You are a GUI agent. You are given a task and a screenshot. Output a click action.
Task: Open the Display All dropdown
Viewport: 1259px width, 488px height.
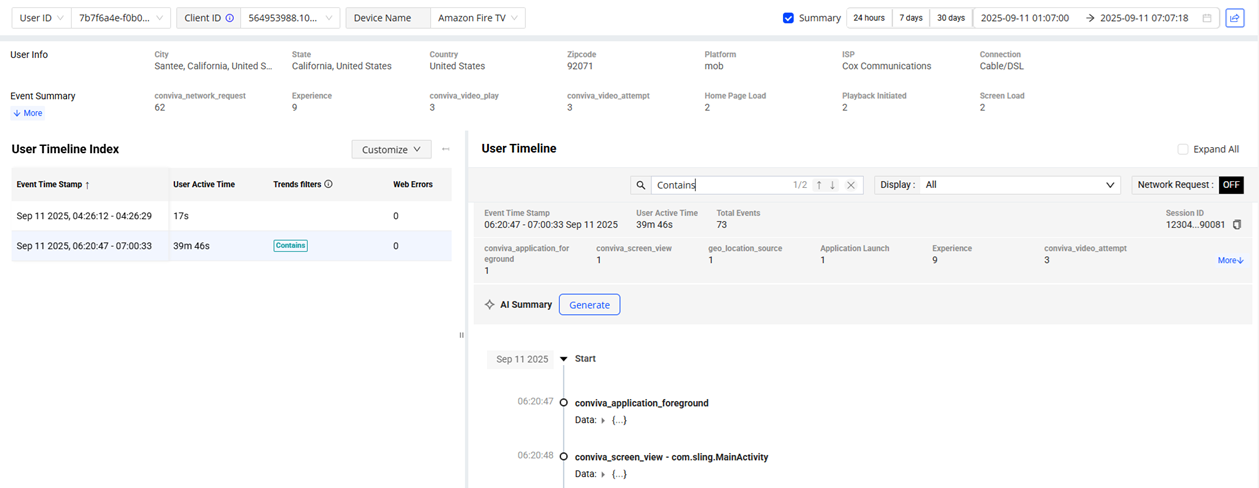[1020, 185]
